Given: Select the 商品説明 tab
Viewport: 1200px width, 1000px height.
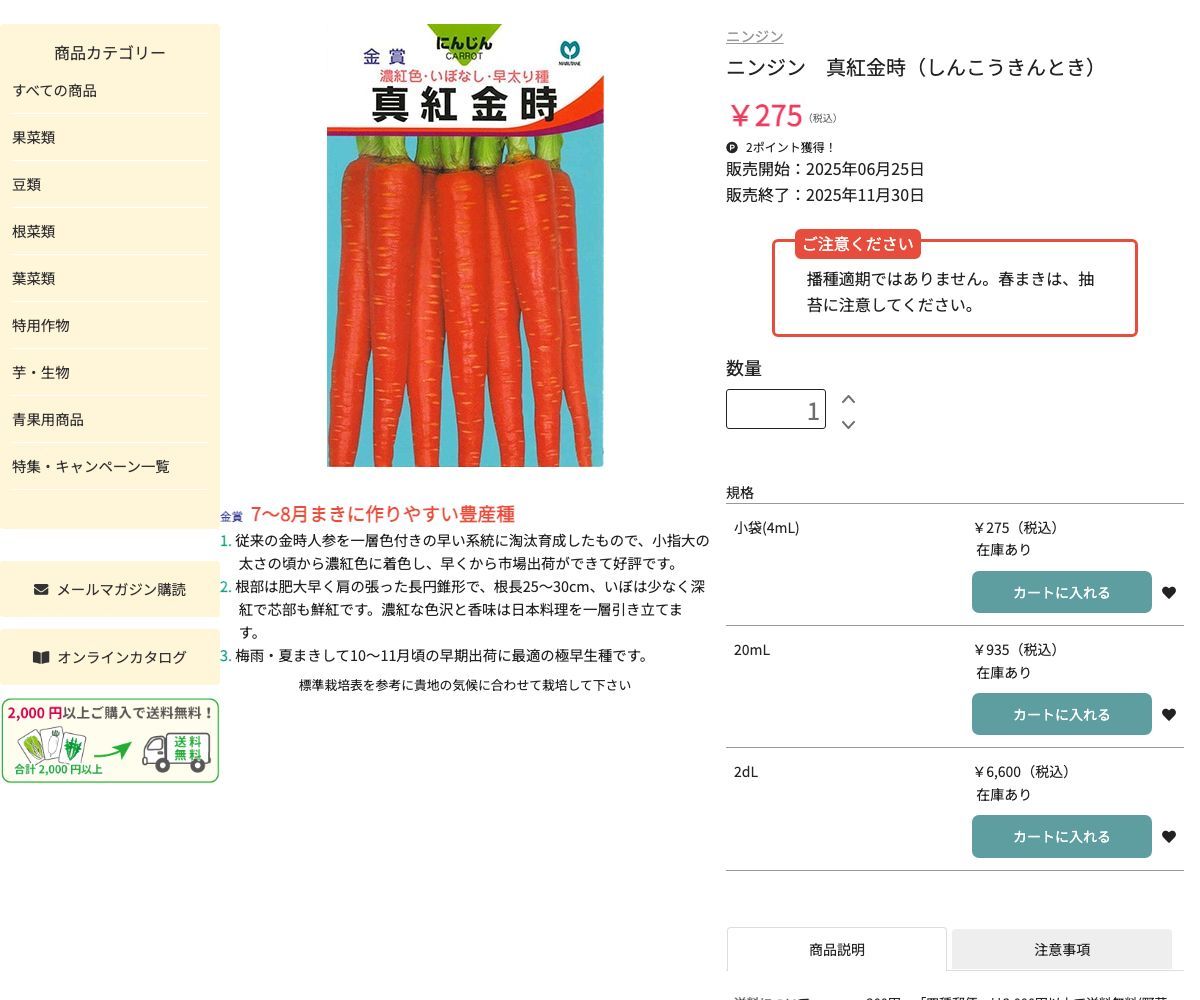Looking at the screenshot, I should pyautogui.click(x=836, y=949).
